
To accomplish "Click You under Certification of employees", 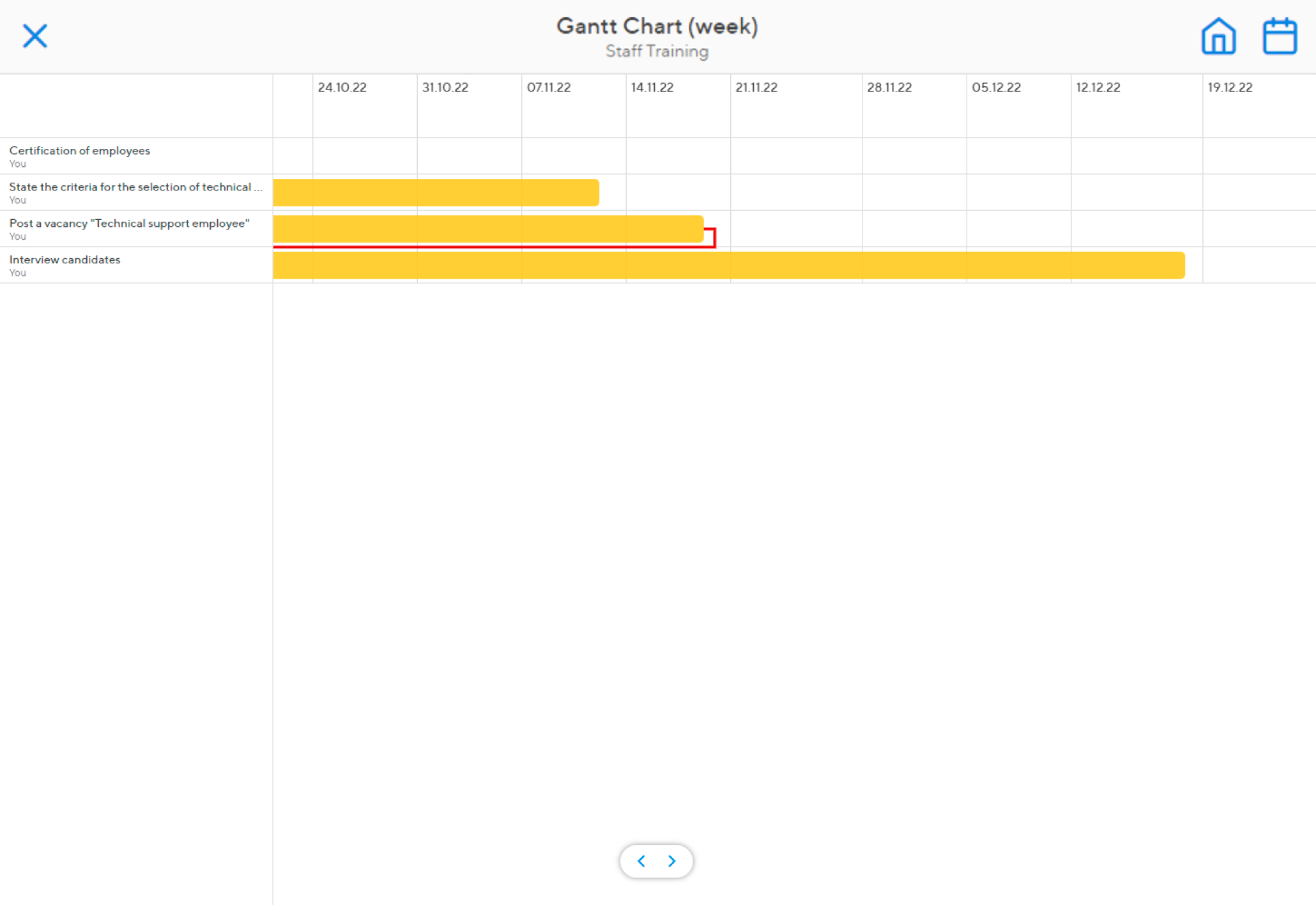I will [x=17, y=164].
